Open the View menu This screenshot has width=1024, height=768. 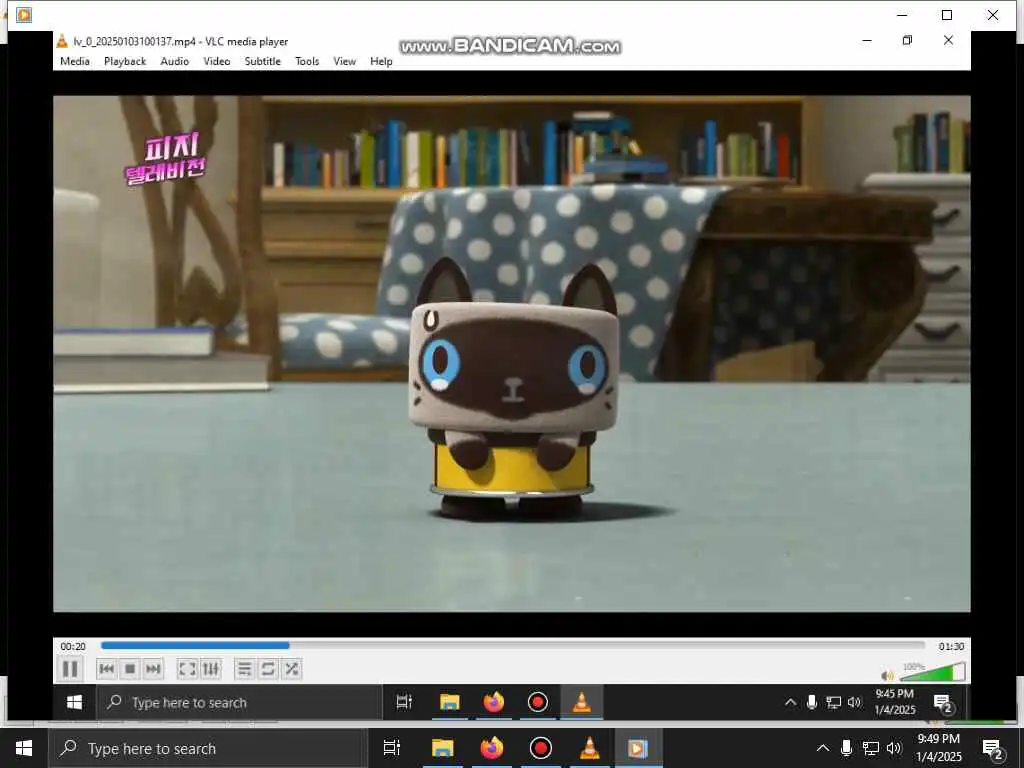click(x=344, y=61)
